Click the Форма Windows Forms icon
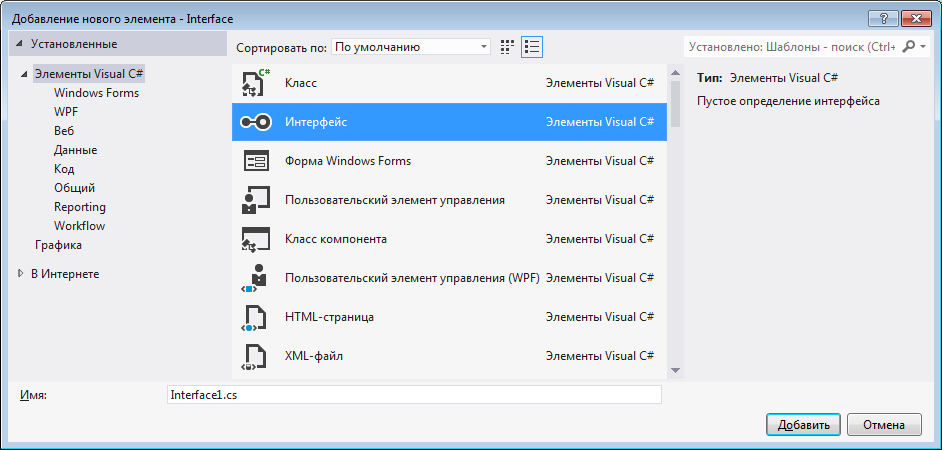Image resolution: width=942 pixels, height=450 pixels. click(256, 161)
